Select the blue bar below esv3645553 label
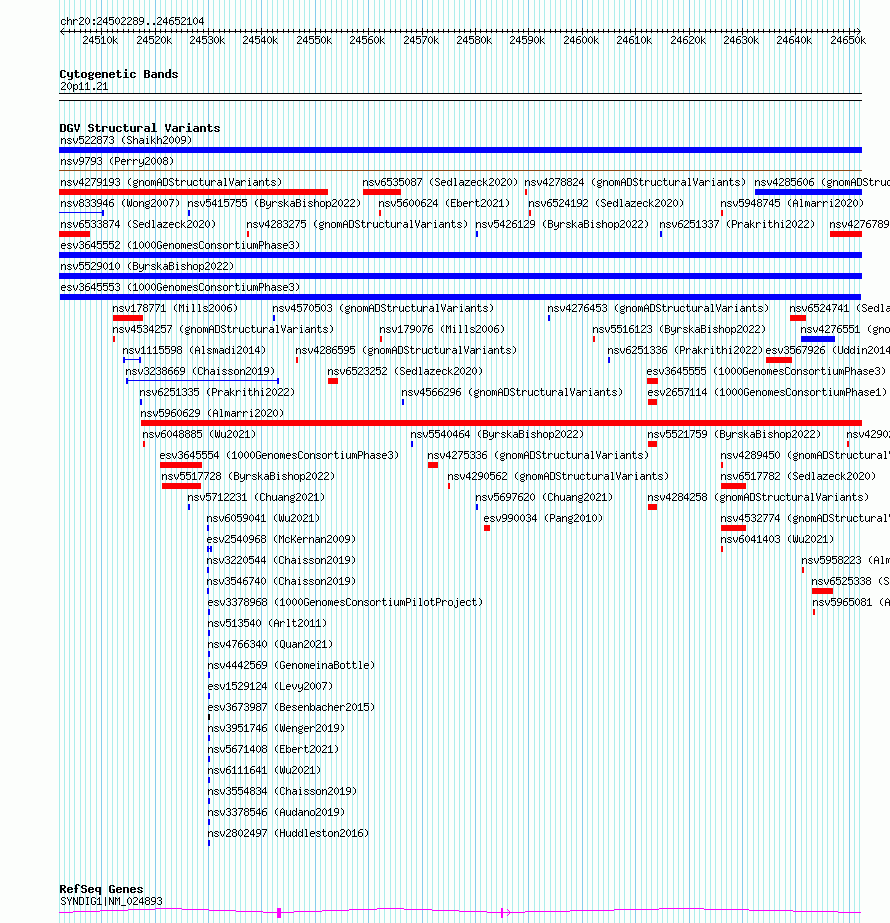The image size is (890, 923). [460, 297]
